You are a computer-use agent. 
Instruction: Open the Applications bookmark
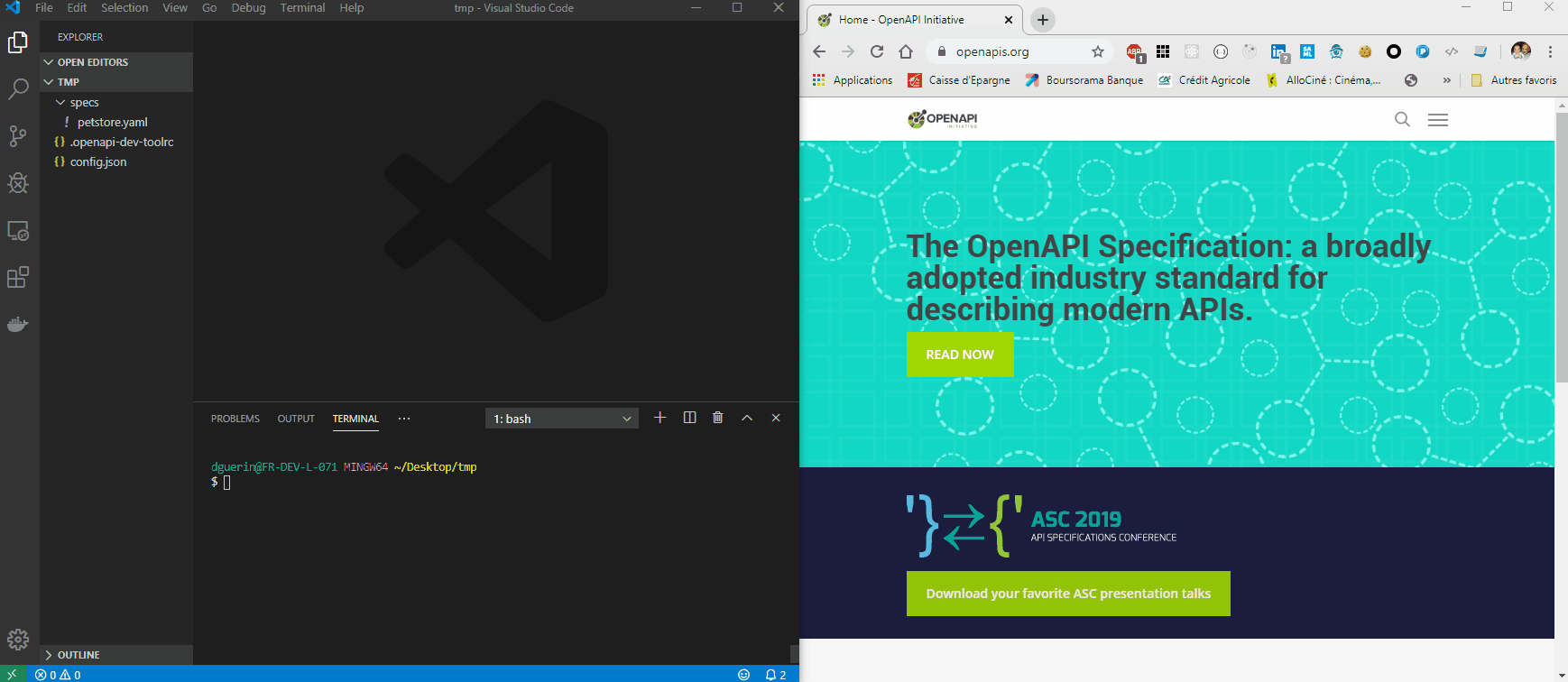[853, 80]
